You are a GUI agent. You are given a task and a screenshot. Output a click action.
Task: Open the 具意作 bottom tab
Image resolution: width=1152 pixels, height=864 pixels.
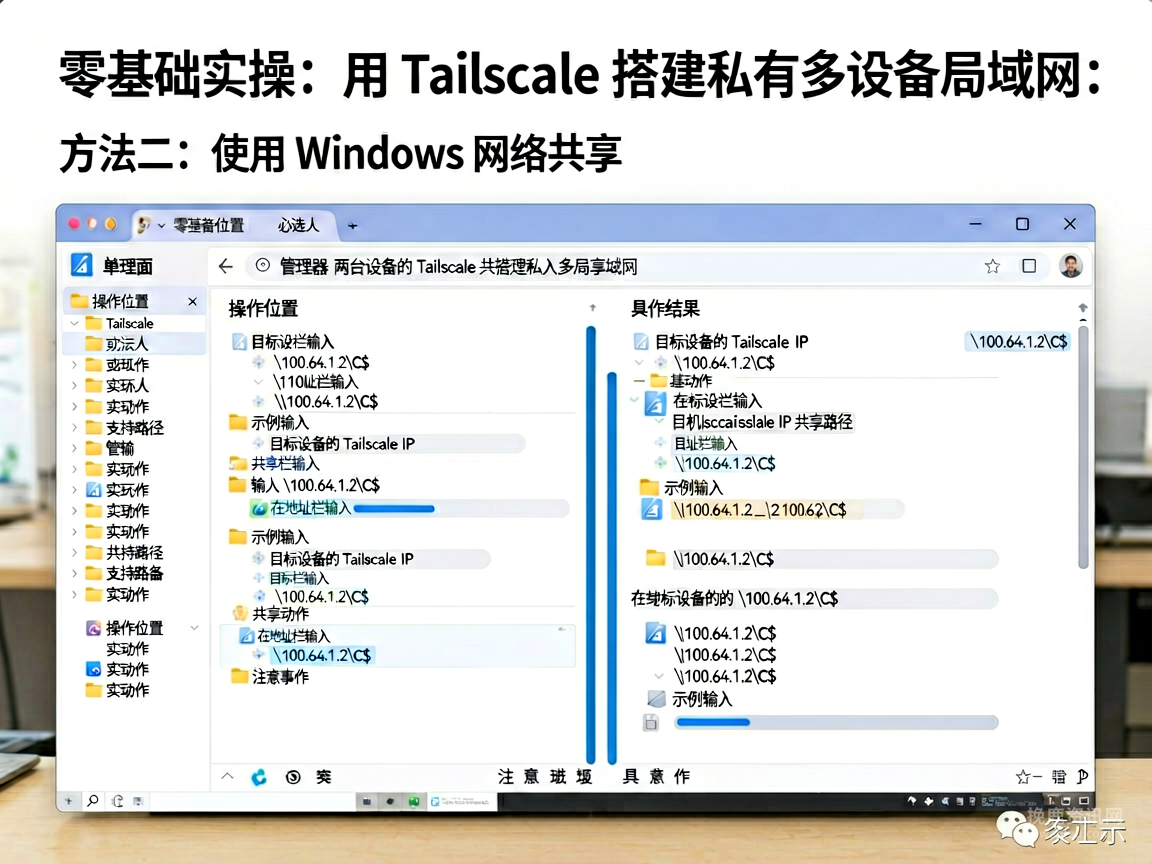pos(656,777)
